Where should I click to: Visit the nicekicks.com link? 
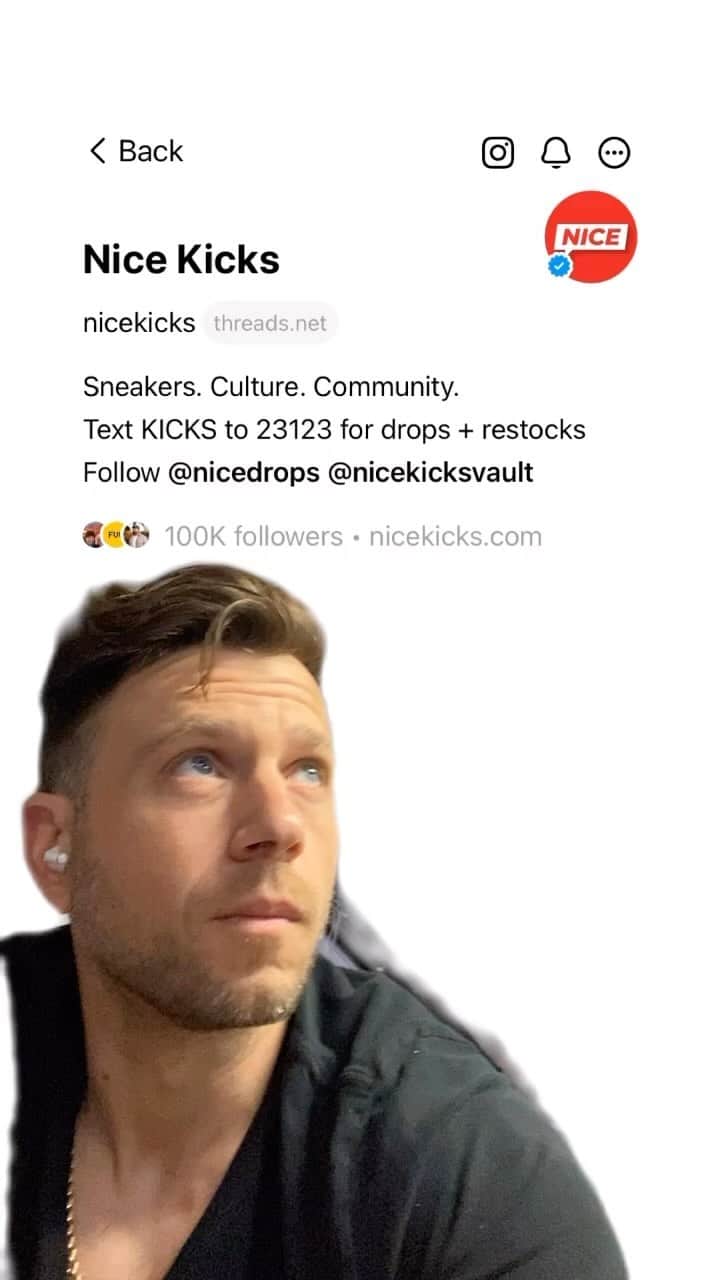point(455,536)
